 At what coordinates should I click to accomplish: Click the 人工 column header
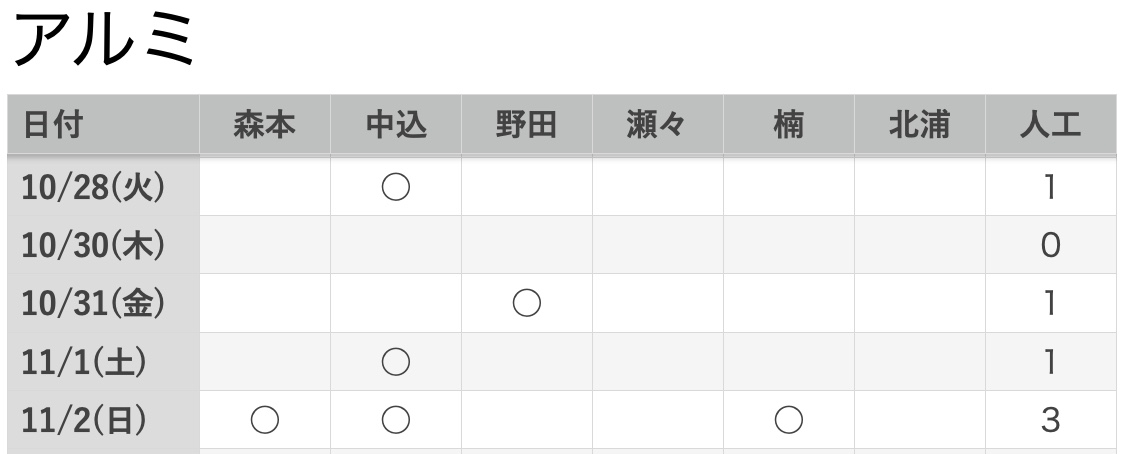pos(1050,125)
